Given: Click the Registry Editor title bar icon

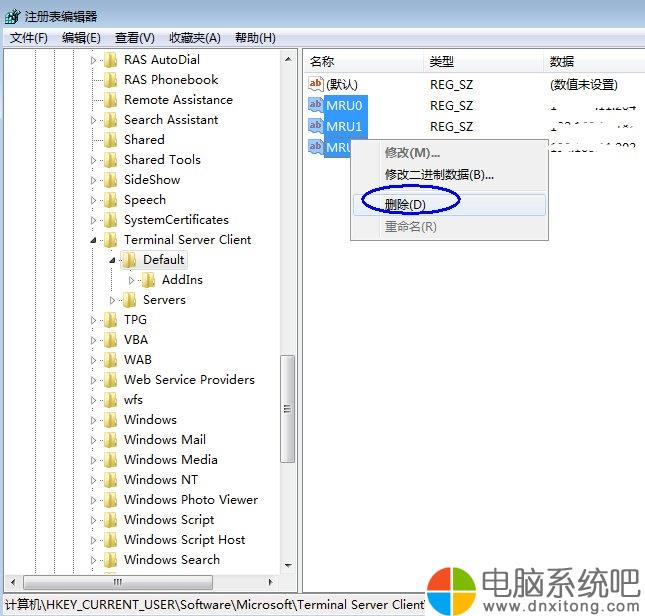Looking at the screenshot, I should coord(12,17).
